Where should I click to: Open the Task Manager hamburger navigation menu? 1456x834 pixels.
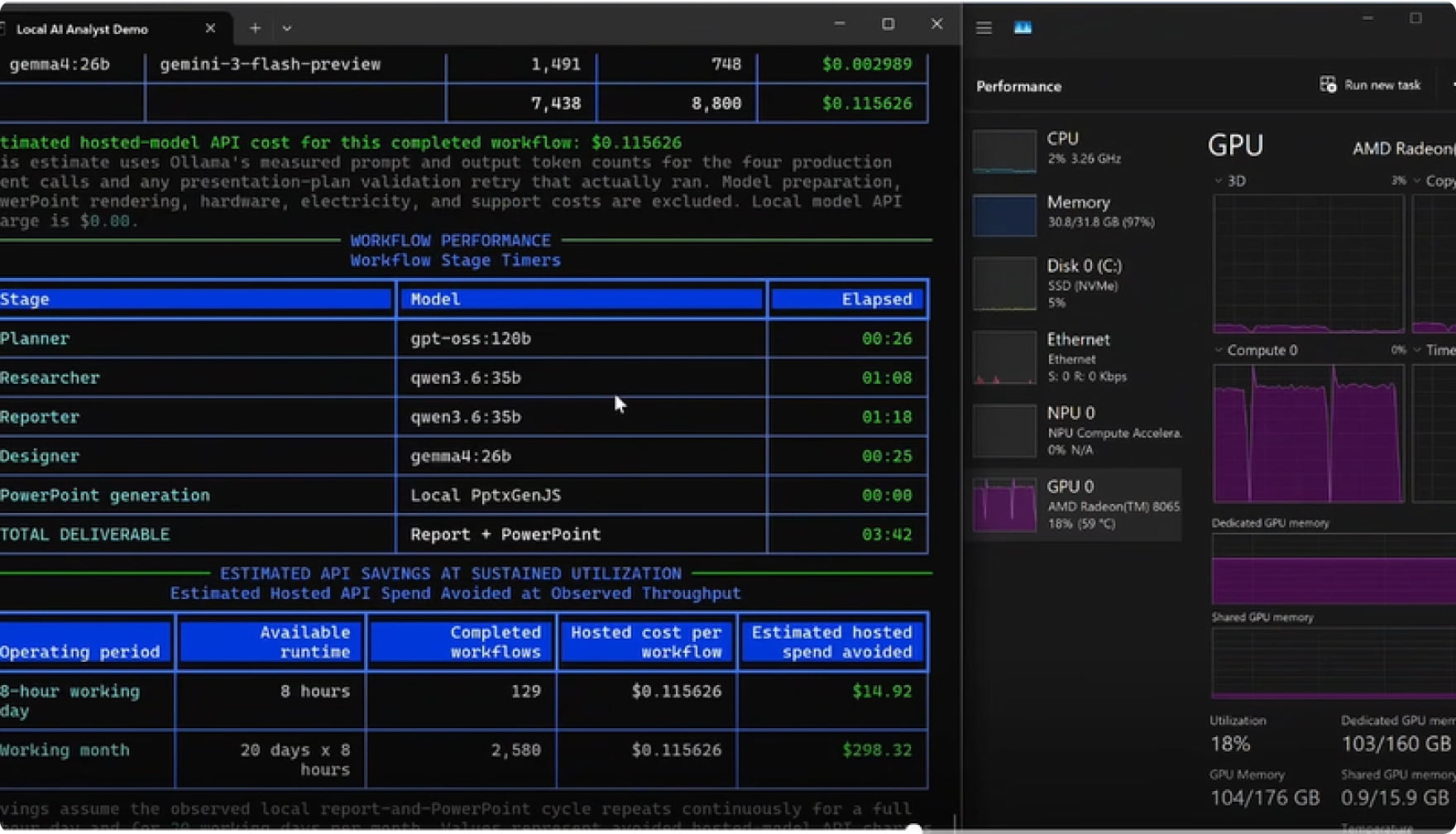pyautogui.click(x=984, y=28)
